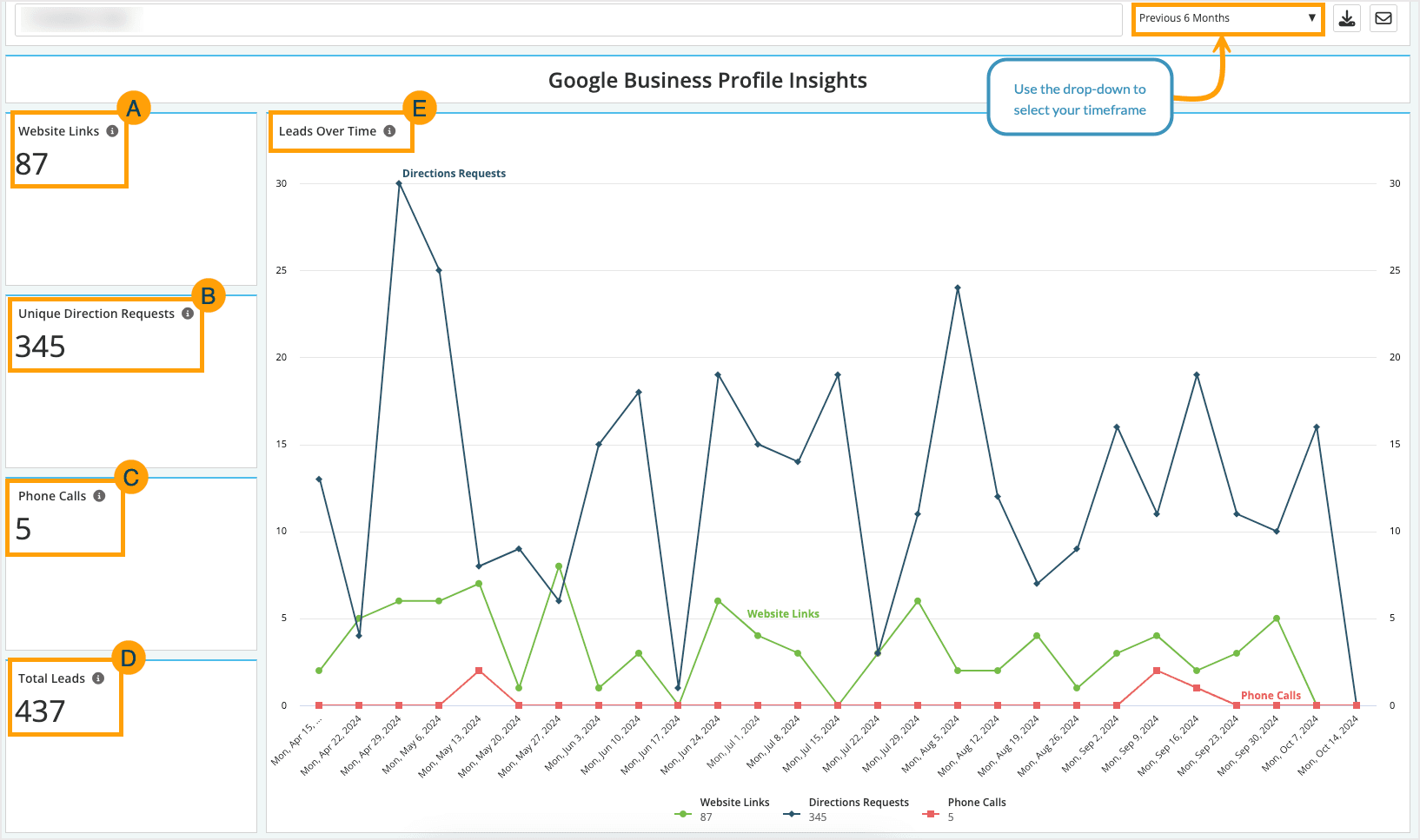Image resolution: width=1420 pixels, height=840 pixels.
Task: Toggle the Phone Calls series in the legend
Action: (977, 808)
